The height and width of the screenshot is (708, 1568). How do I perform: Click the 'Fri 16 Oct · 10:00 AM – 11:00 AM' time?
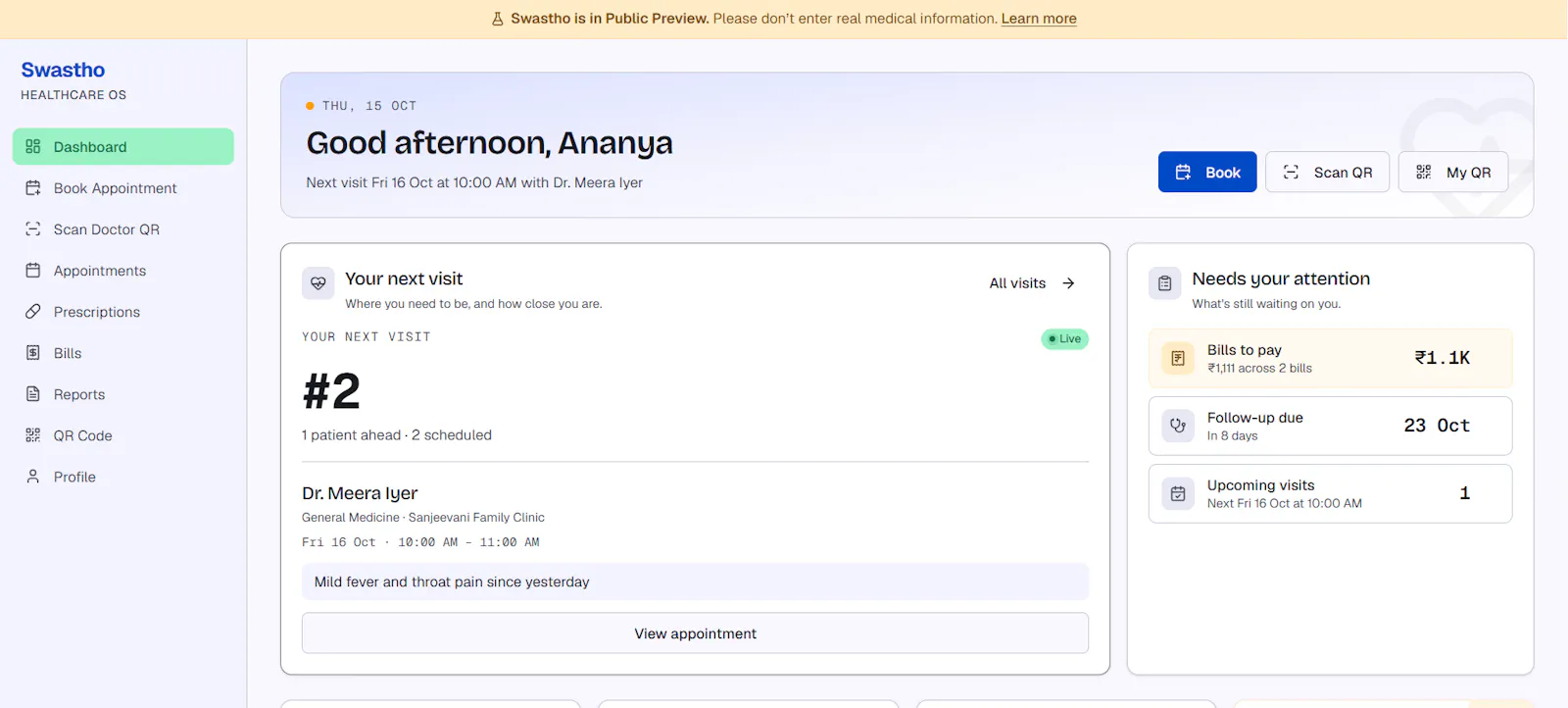tap(420, 542)
